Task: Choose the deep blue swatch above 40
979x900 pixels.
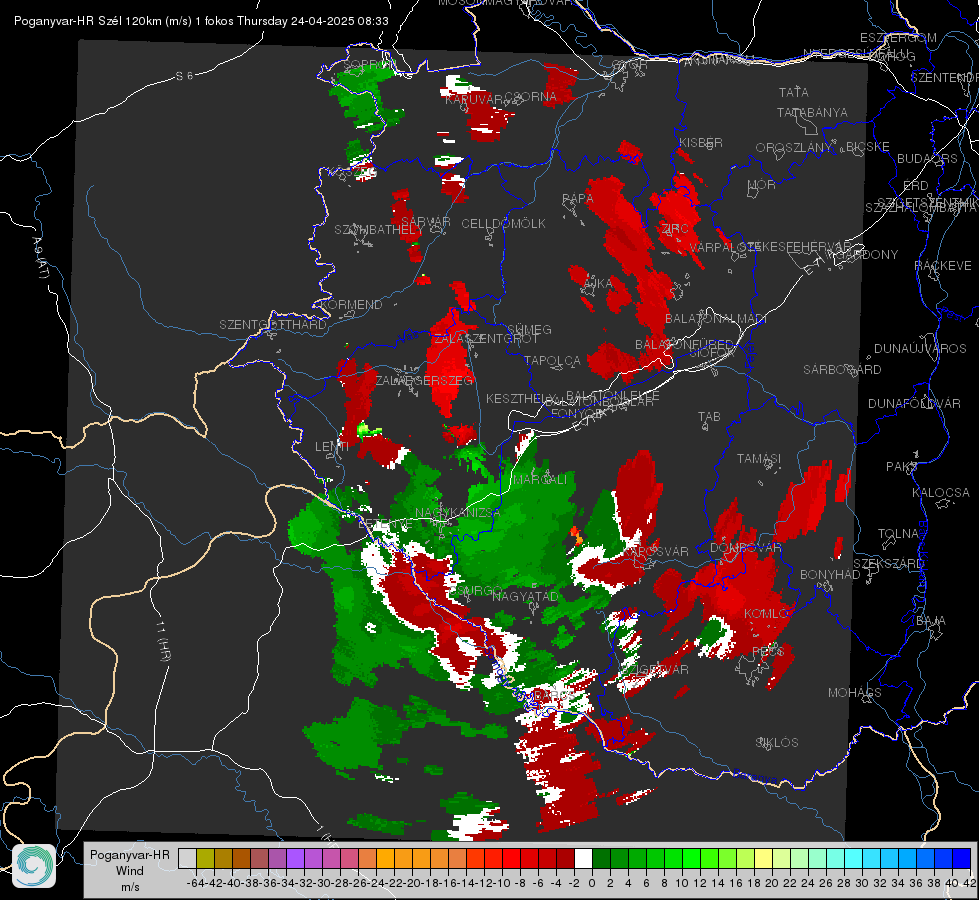Action: 962,858
